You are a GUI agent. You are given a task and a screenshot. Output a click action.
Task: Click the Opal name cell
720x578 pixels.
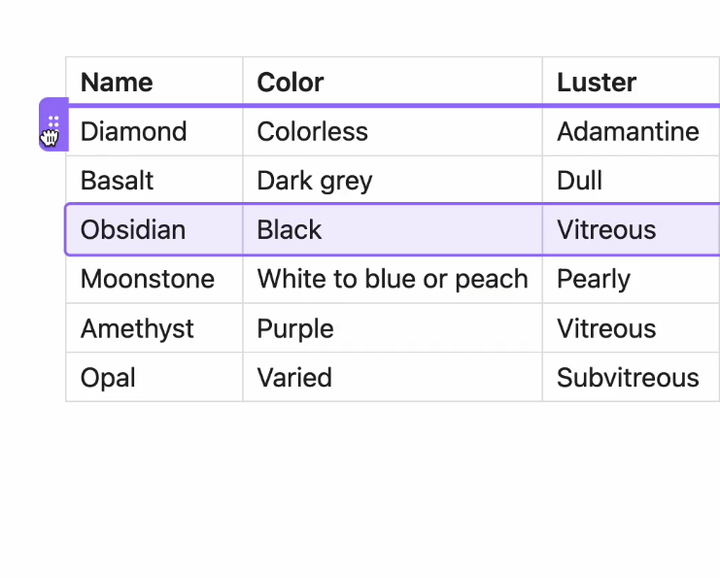pyautogui.click(x=108, y=377)
